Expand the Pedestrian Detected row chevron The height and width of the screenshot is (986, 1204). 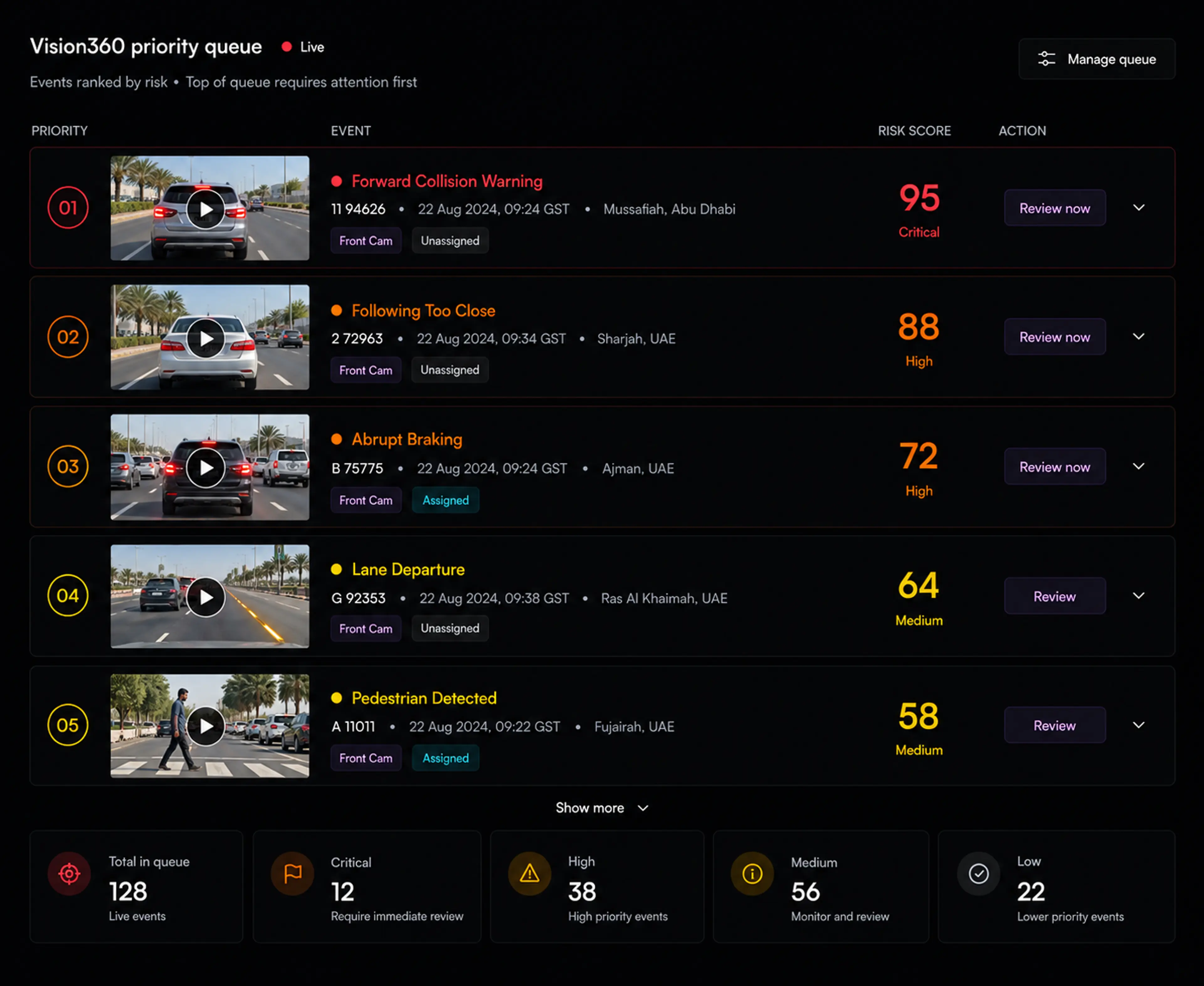coord(1139,725)
